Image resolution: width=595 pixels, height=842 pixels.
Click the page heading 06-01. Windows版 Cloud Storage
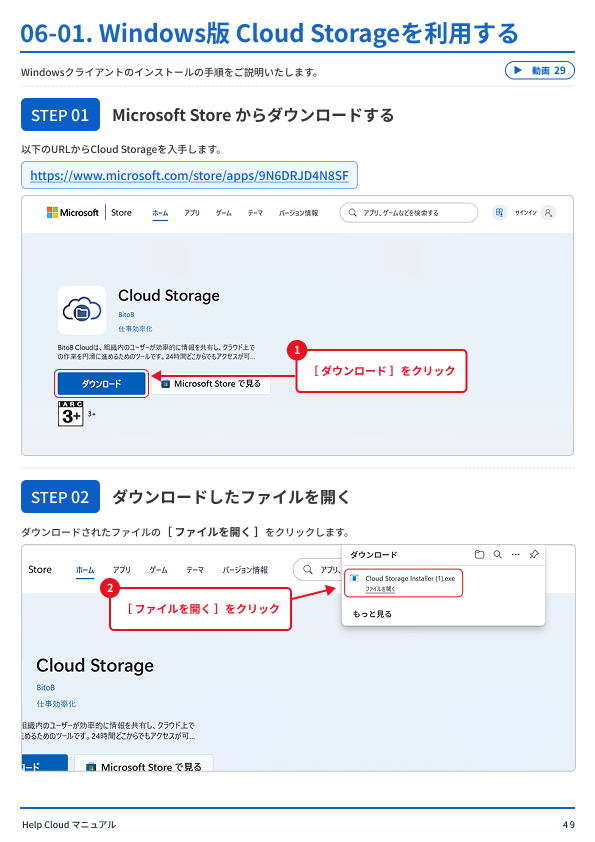click(269, 33)
